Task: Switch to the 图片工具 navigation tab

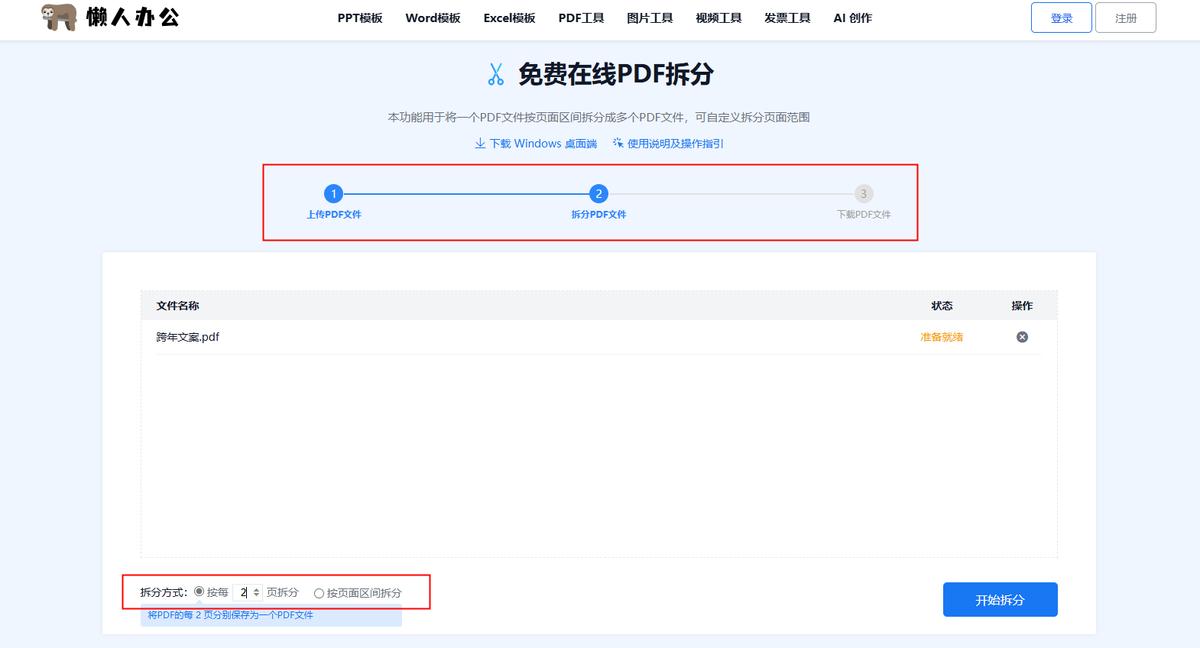Action: (649, 17)
